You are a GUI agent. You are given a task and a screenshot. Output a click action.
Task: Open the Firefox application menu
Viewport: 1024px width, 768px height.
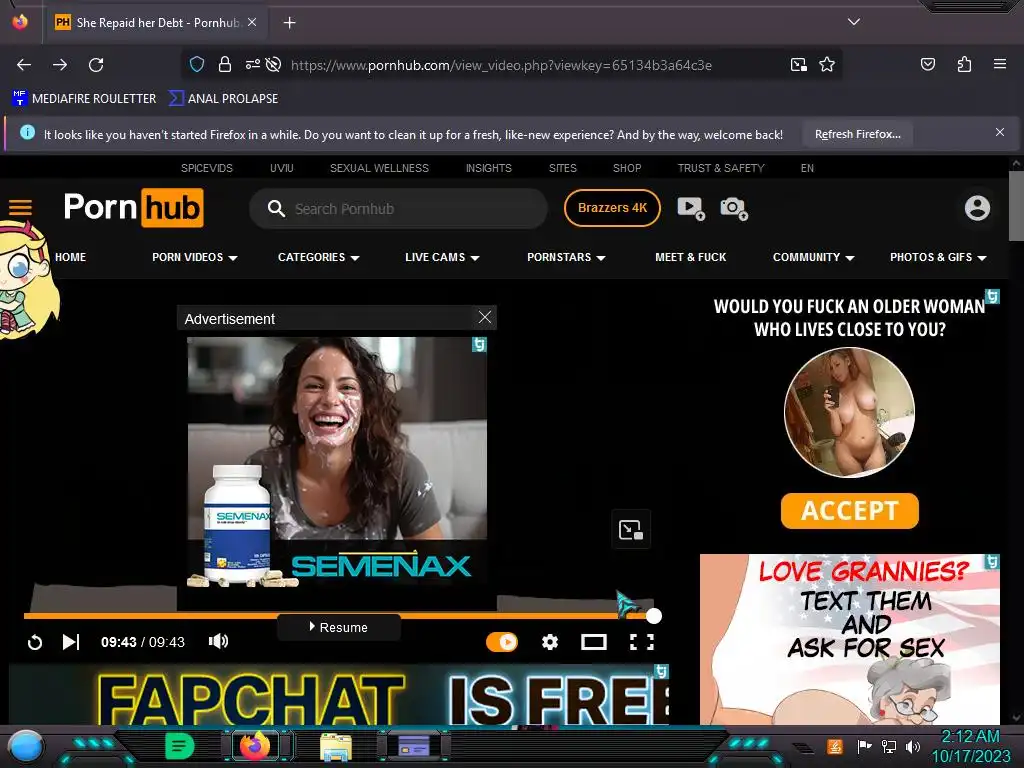[999, 64]
